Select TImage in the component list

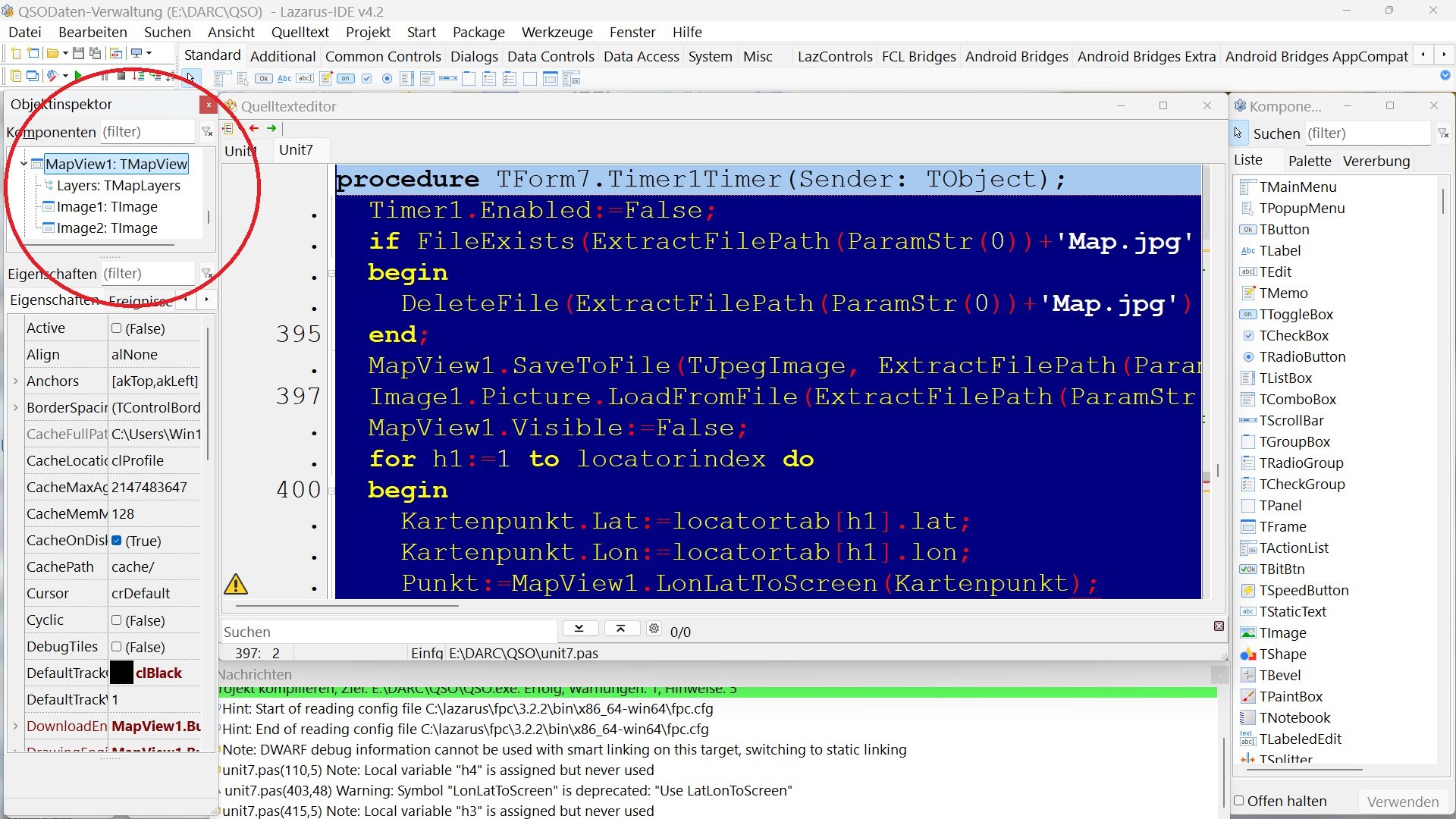pyautogui.click(x=1282, y=632)
